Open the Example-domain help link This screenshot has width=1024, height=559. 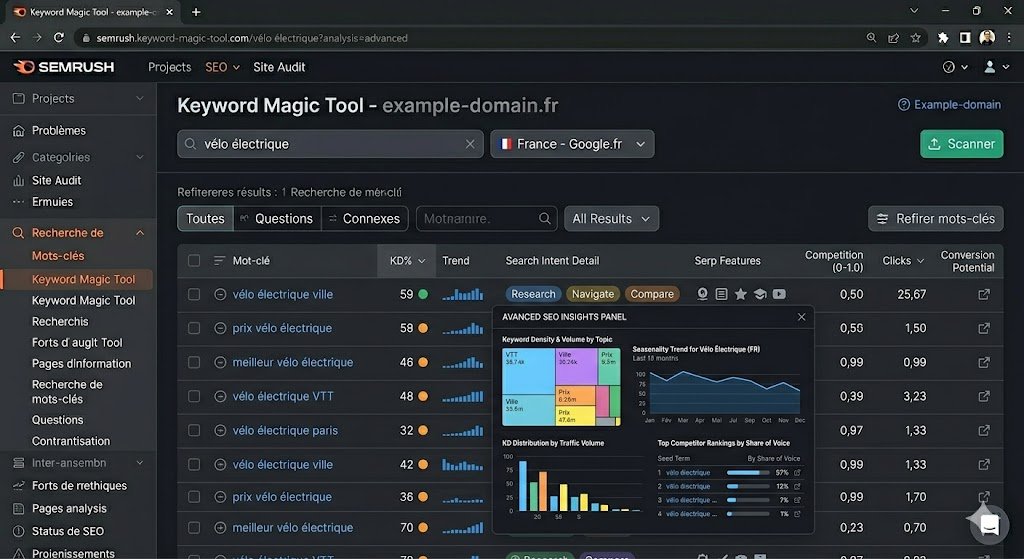pyautogui.click(x=950, y=104)
